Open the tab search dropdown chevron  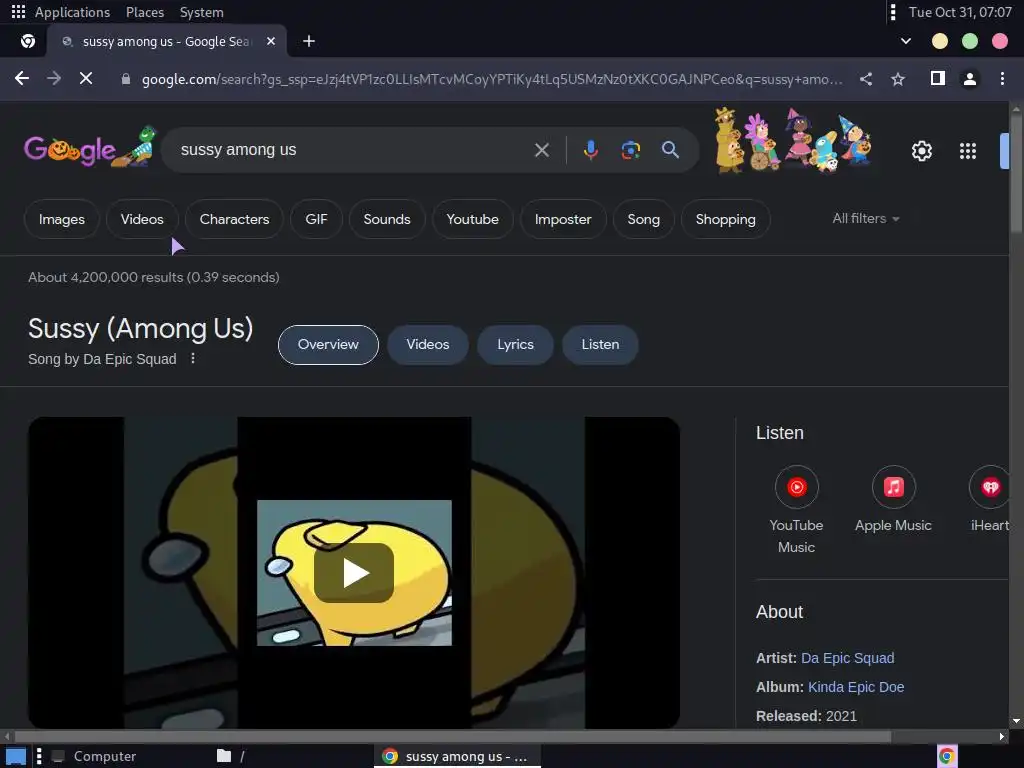point(906,41)
